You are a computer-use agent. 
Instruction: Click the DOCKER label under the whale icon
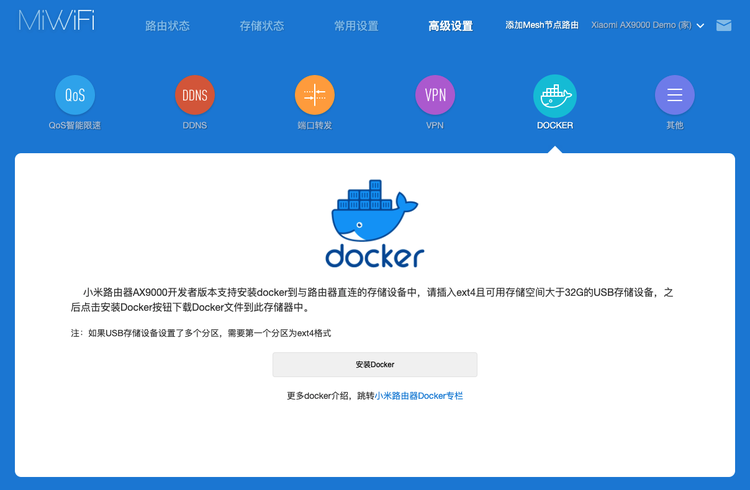(x=555, y=125)
